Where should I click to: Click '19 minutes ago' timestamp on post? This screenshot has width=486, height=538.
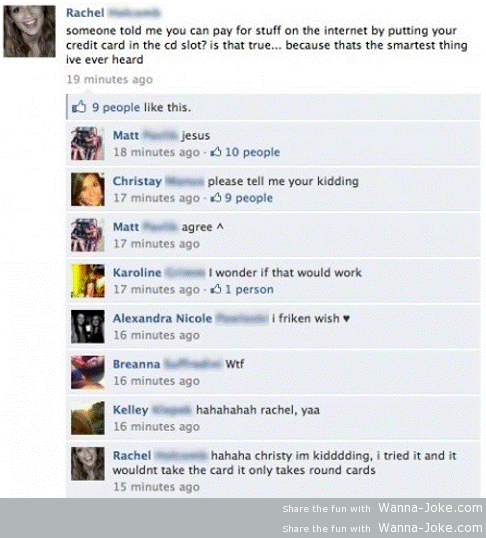coord(110,79)
